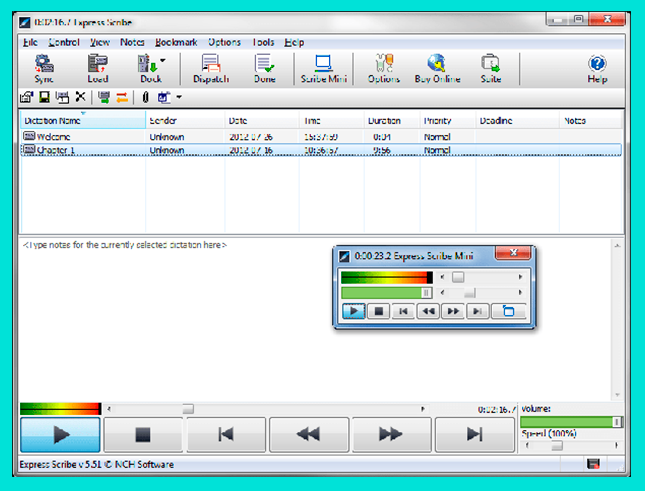Click the Load toolbar icon
This screenshot has height=491, width=645.
click(97, 68)
